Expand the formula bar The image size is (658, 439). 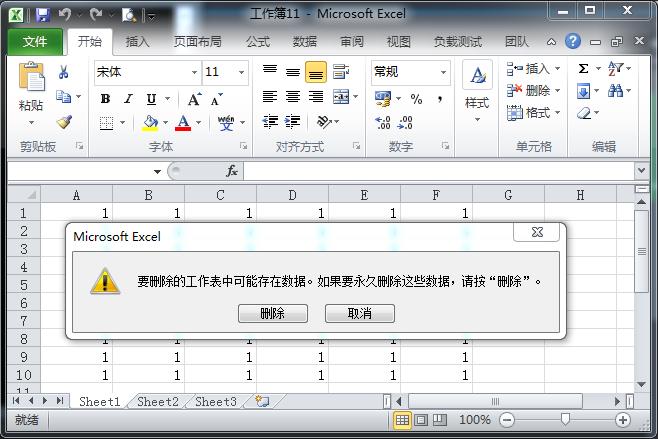641,170
